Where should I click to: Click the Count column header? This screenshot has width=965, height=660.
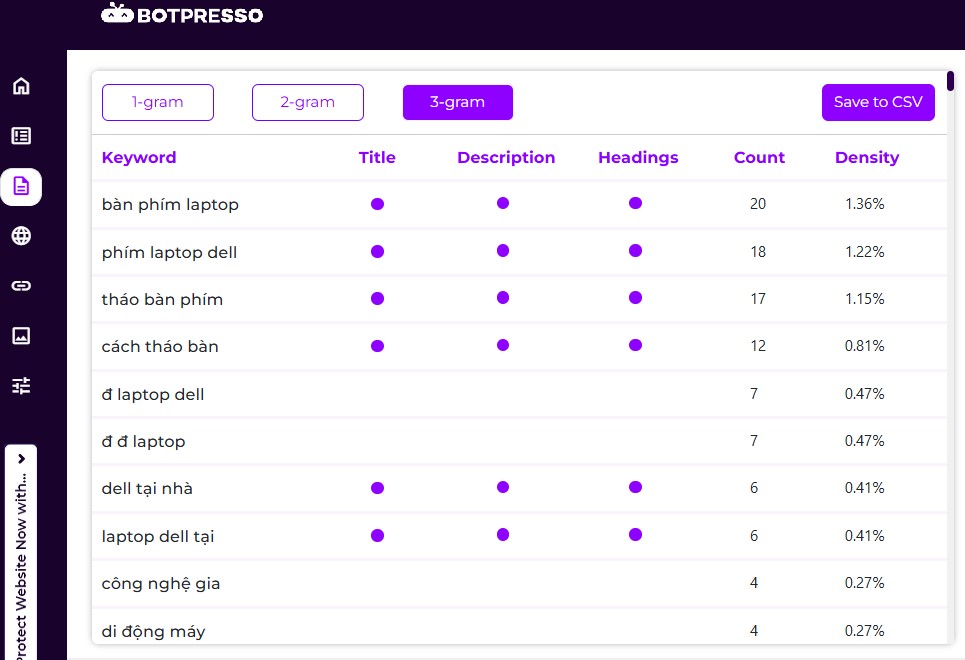point(759,158)
